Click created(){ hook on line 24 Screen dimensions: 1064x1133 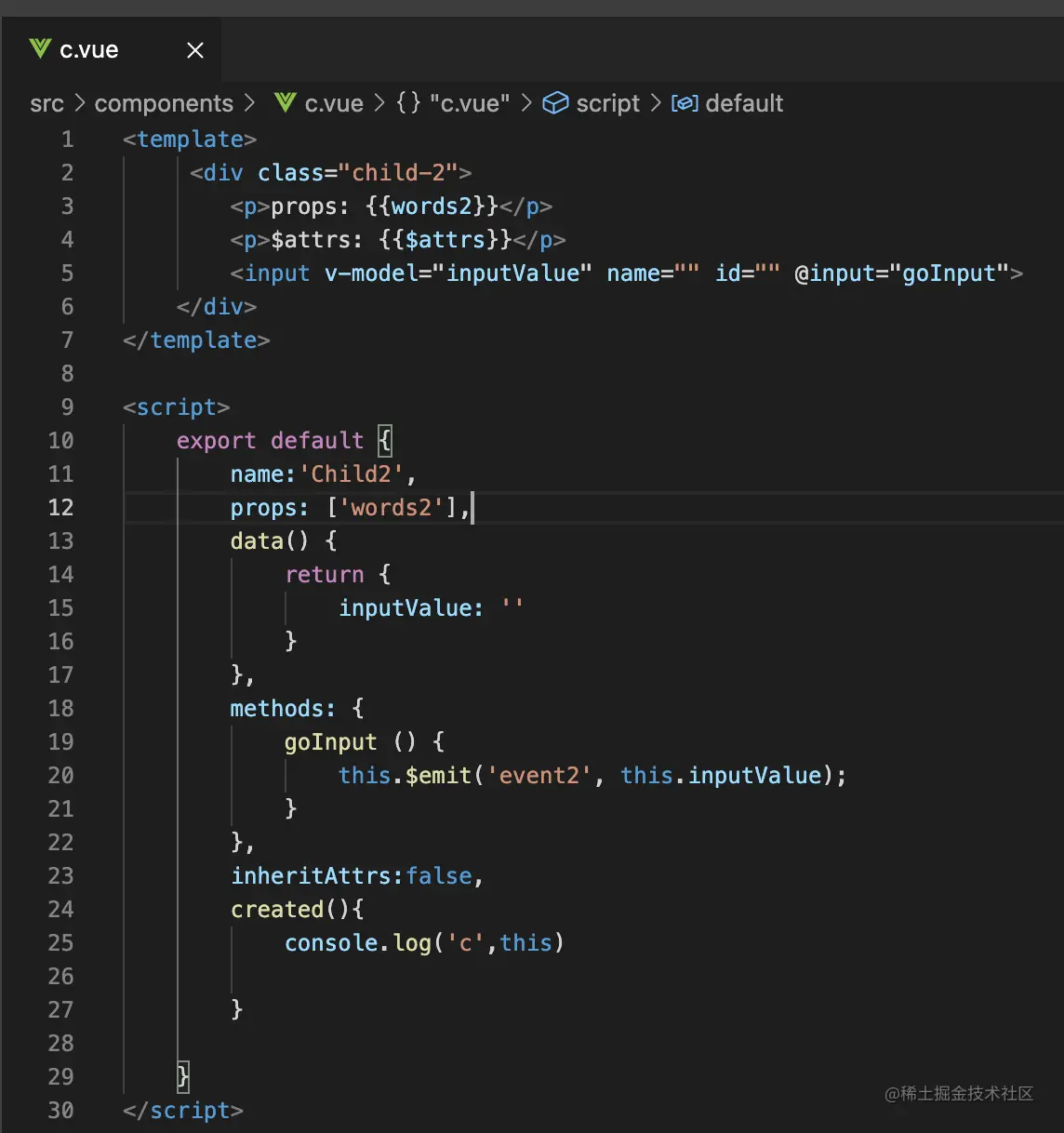tap(297, 910)
